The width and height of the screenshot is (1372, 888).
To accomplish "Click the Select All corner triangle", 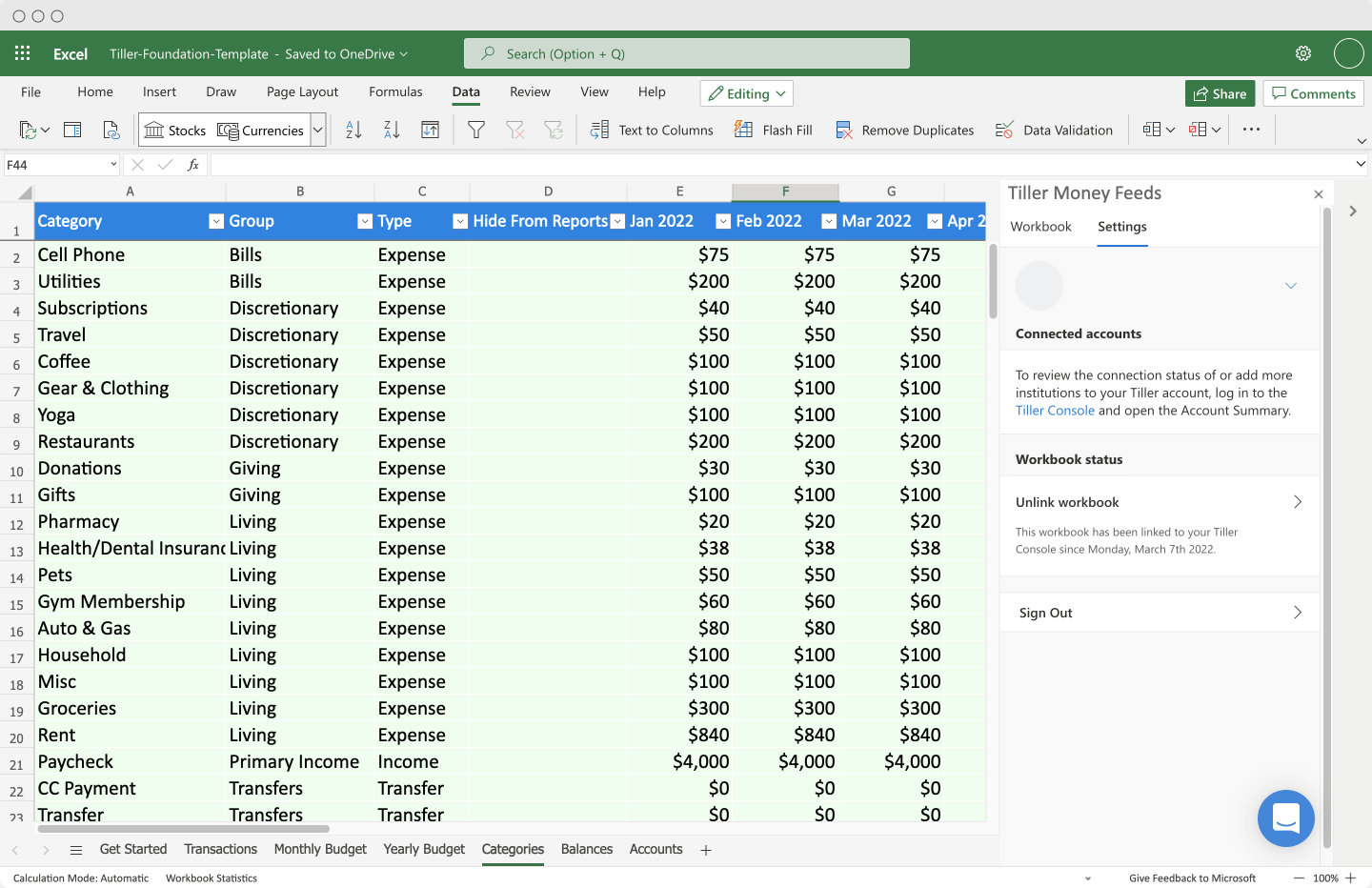I will point(23,192).
